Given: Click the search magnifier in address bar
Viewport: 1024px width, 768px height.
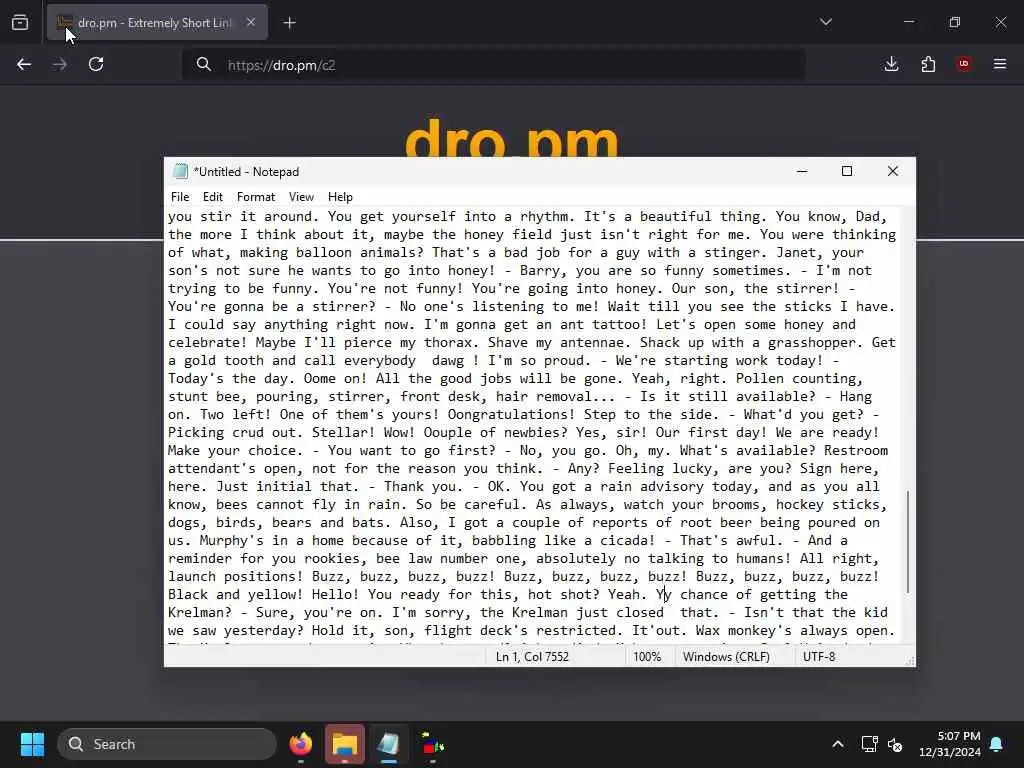Looking at the screenshot, I should 204,64.
